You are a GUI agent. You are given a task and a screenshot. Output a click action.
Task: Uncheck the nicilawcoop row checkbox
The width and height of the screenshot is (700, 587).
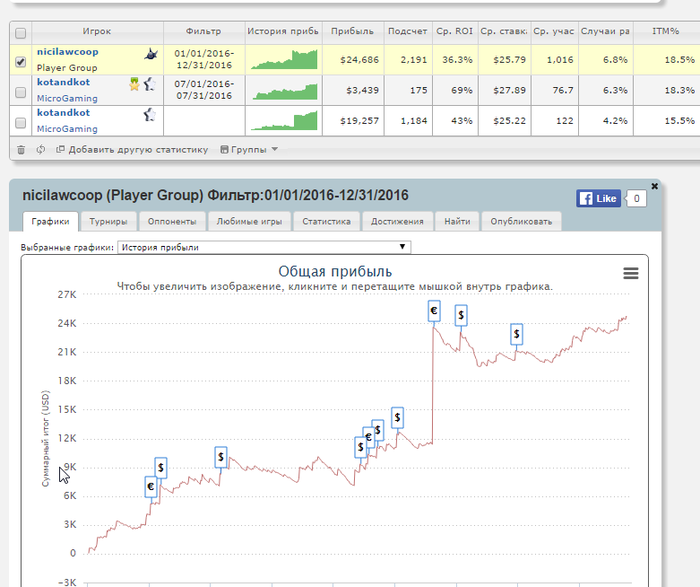21,62
